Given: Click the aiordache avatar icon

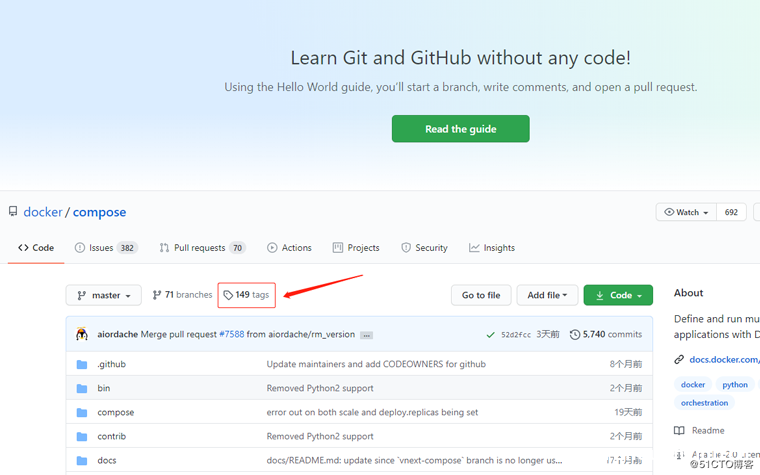Looking at the screenshot, I should 82,334.
